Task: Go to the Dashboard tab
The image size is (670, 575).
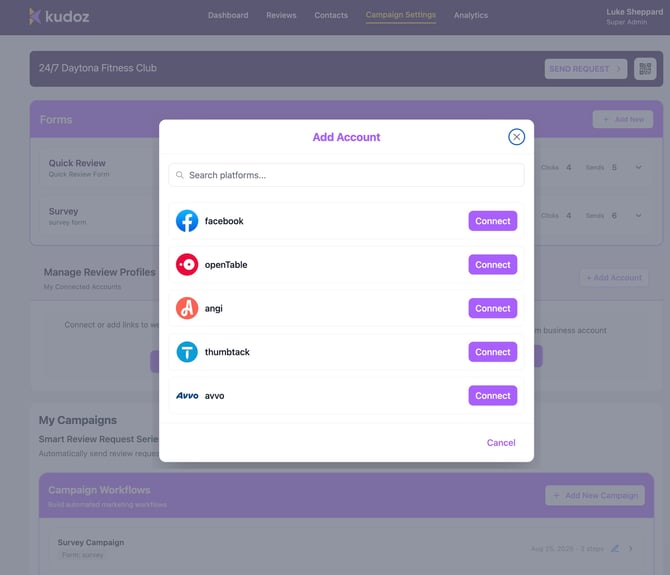Action: pos(230,15)
